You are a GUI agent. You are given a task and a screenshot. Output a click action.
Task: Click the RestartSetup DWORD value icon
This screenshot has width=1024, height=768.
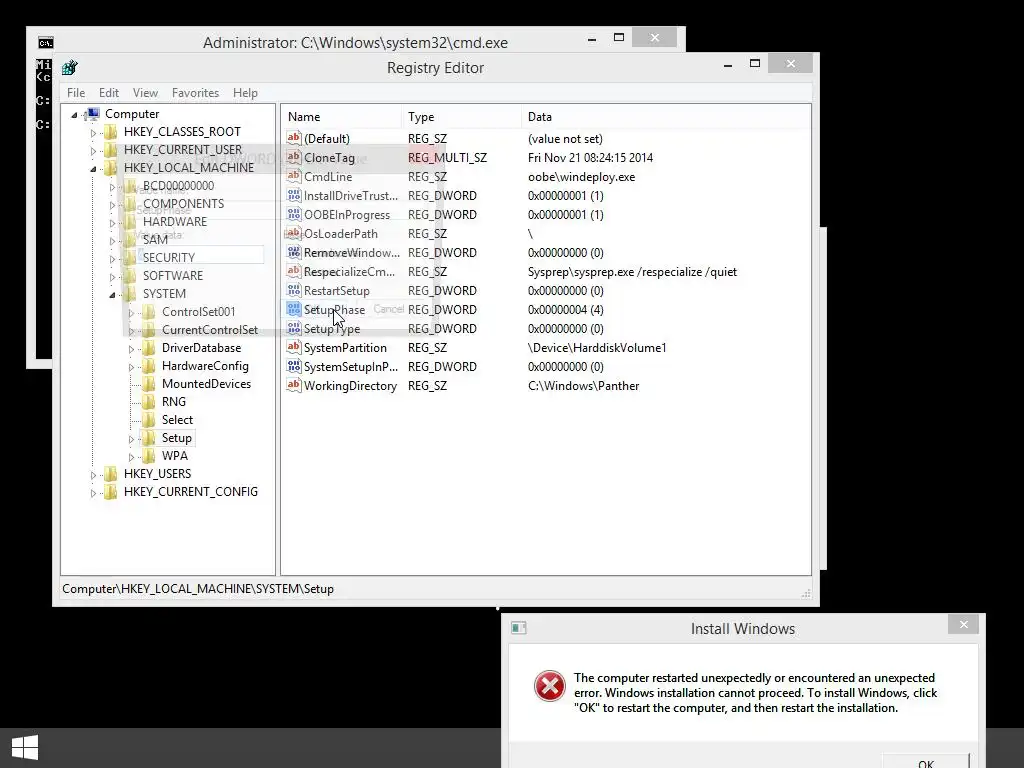(294, 290)
